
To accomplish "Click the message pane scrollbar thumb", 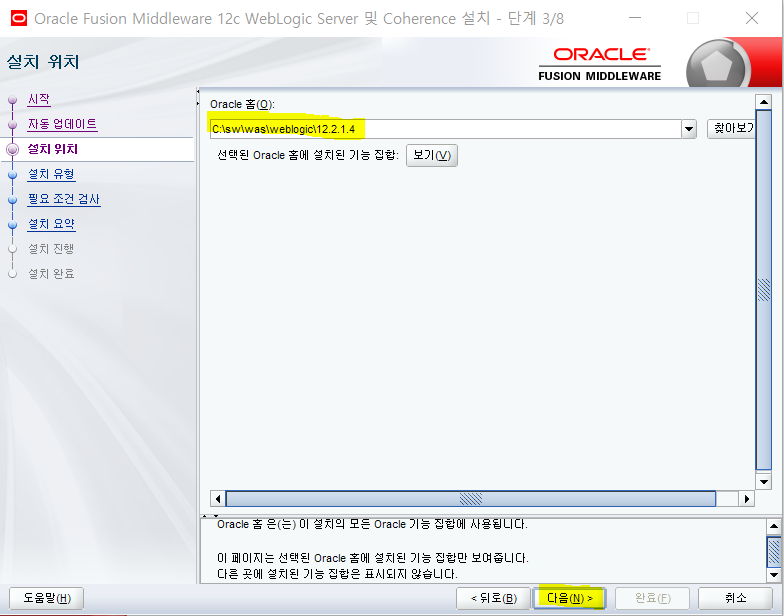I will [774, 552].
